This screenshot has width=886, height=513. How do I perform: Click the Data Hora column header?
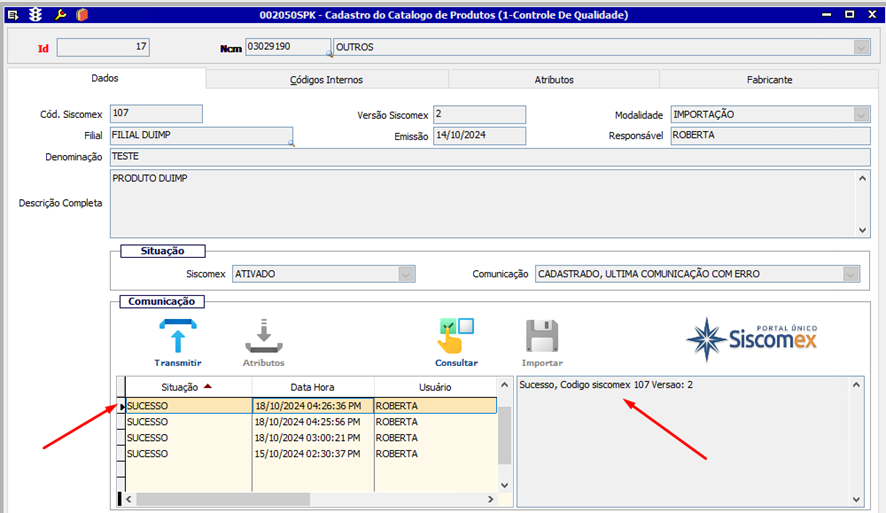coord(312,387)
